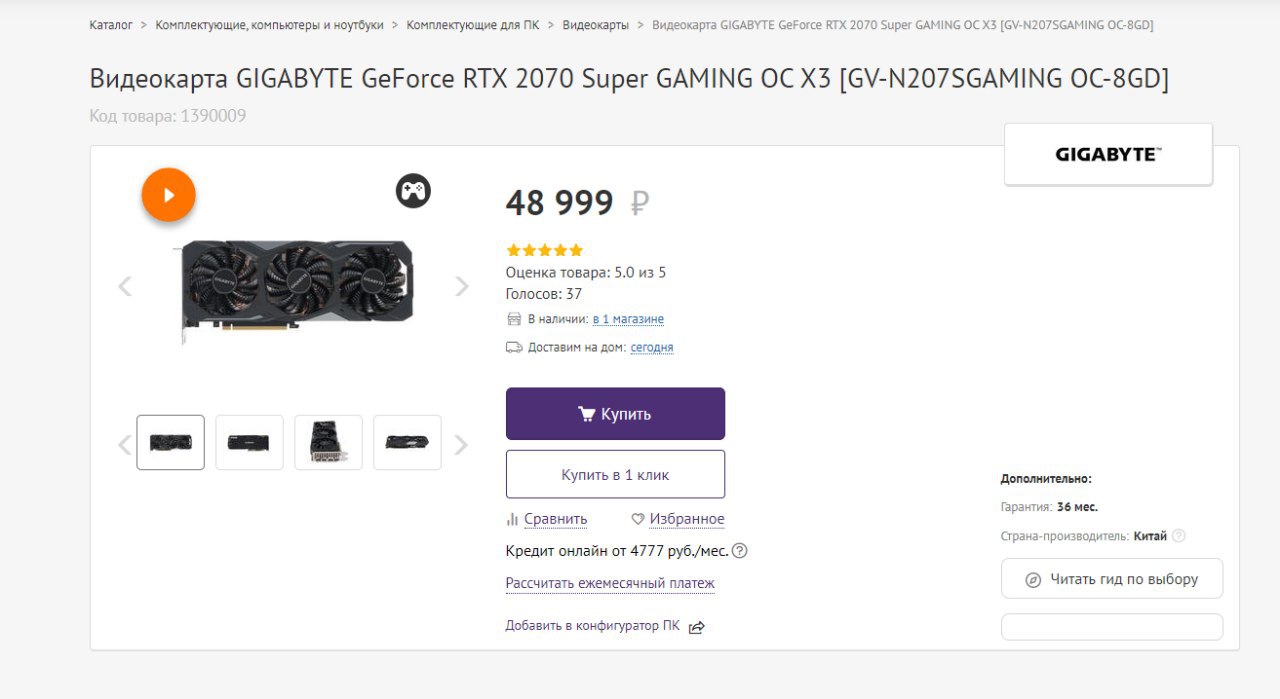Open the "в 1 магазине" availability link
Viewport: 1280px width, 699px height.
click(628, 319)
